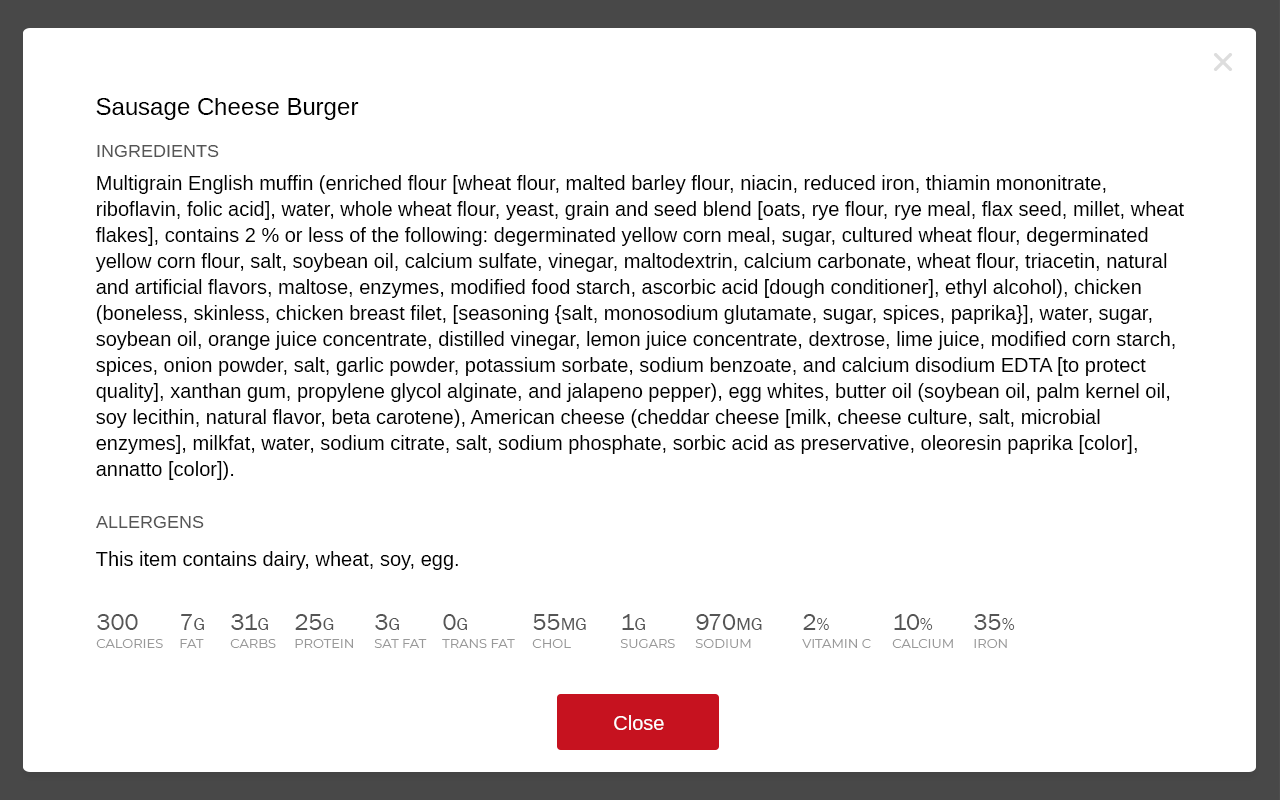
Task: Click the 55mg cholesterol value
Action: click(559, 622)
